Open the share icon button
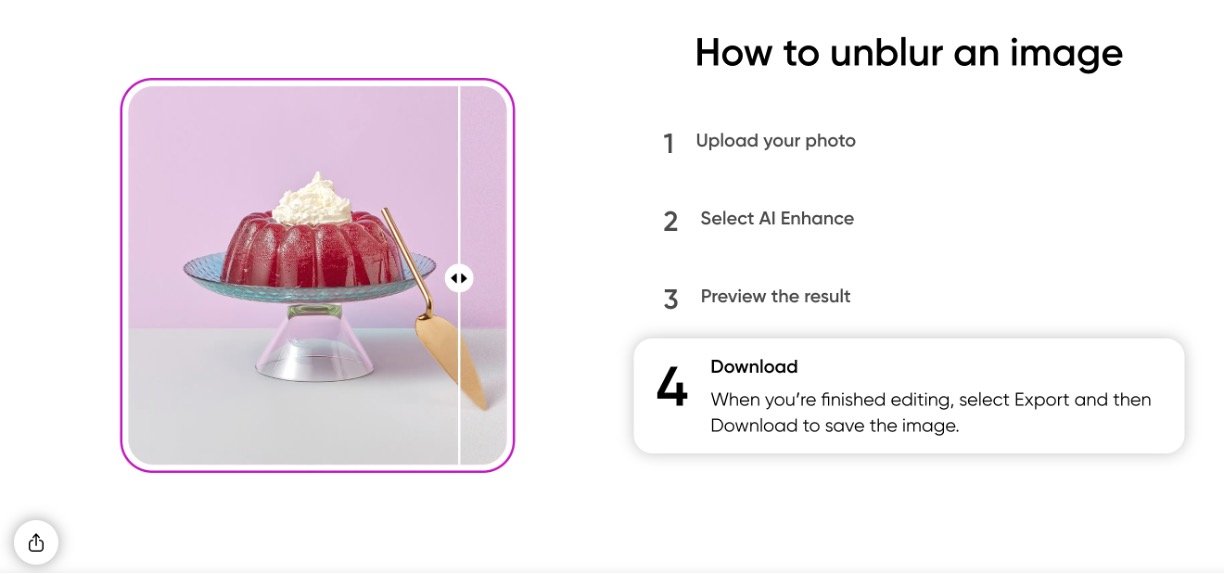The height and width of the screenshot is (574, 1224). click(36, 543)
